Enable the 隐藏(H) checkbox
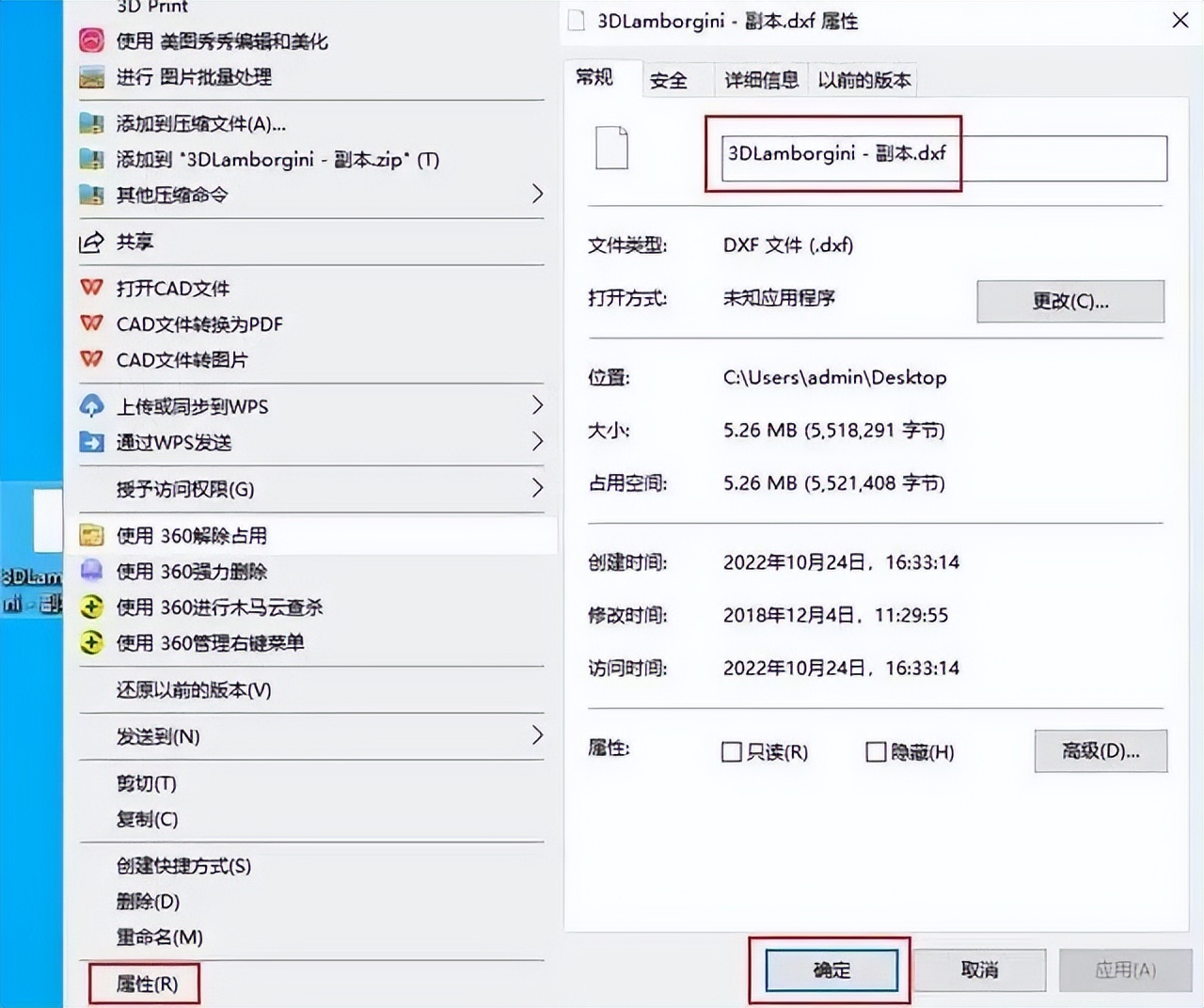Viewport: 1204px width, 1008px height. point(875,752)
